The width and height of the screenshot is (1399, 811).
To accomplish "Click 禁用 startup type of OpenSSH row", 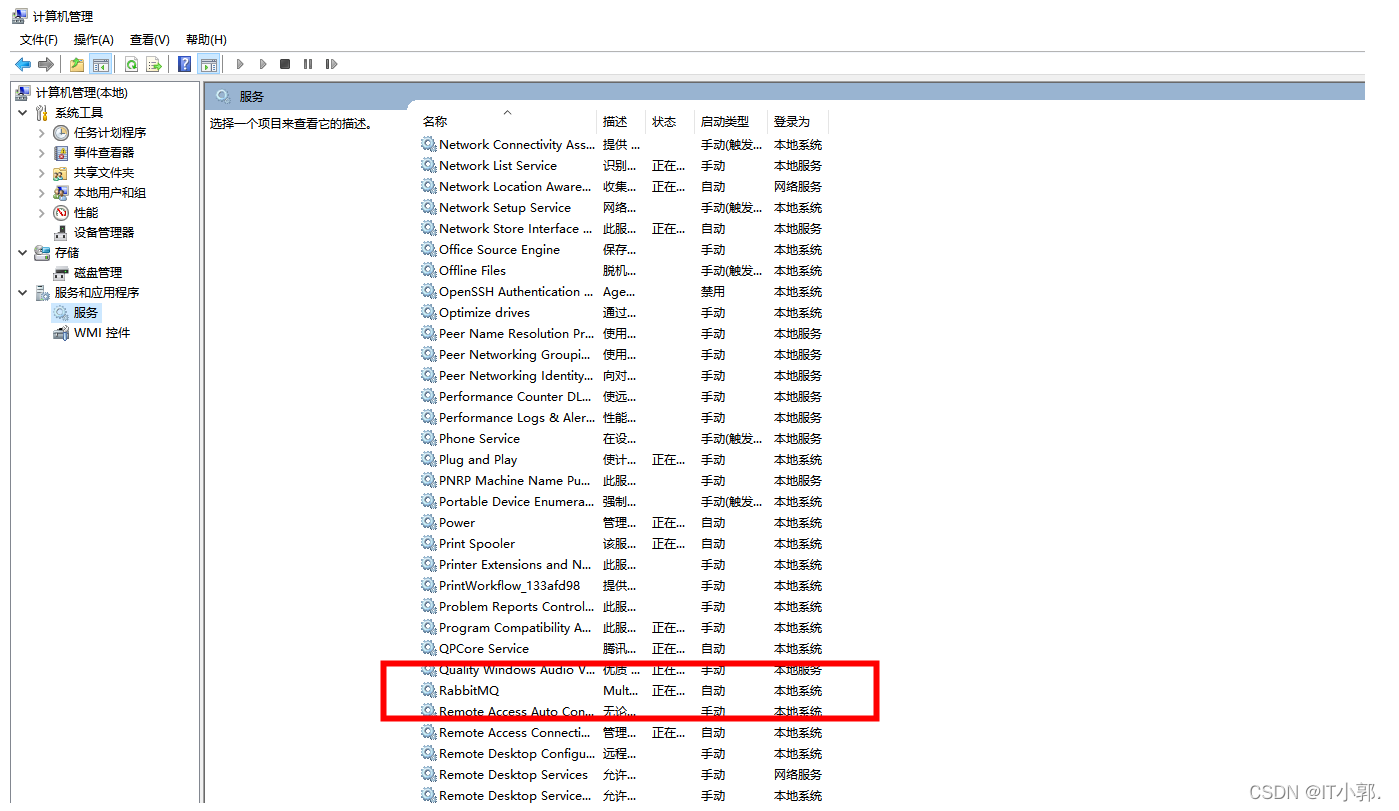I will pos(713,292).
